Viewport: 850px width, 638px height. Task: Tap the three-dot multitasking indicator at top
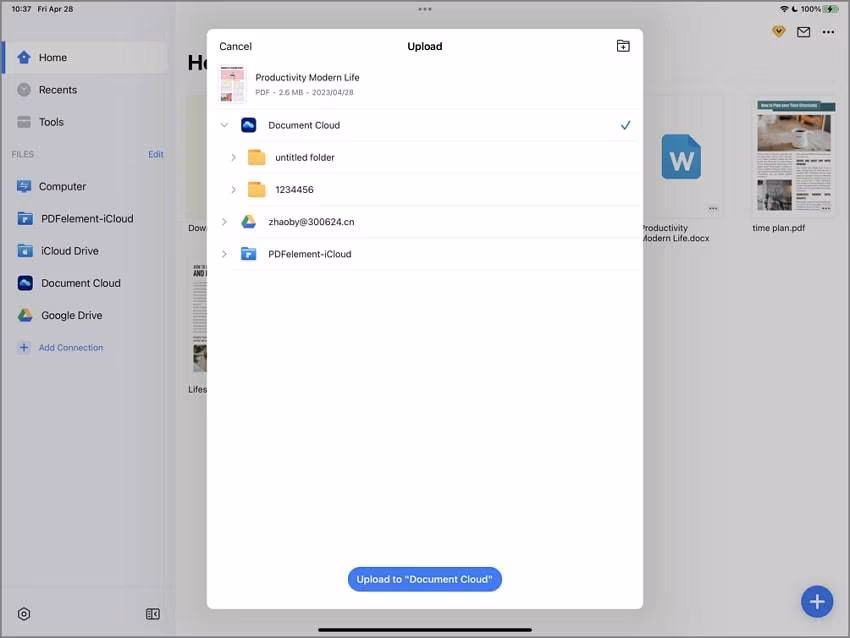[425, 9]
